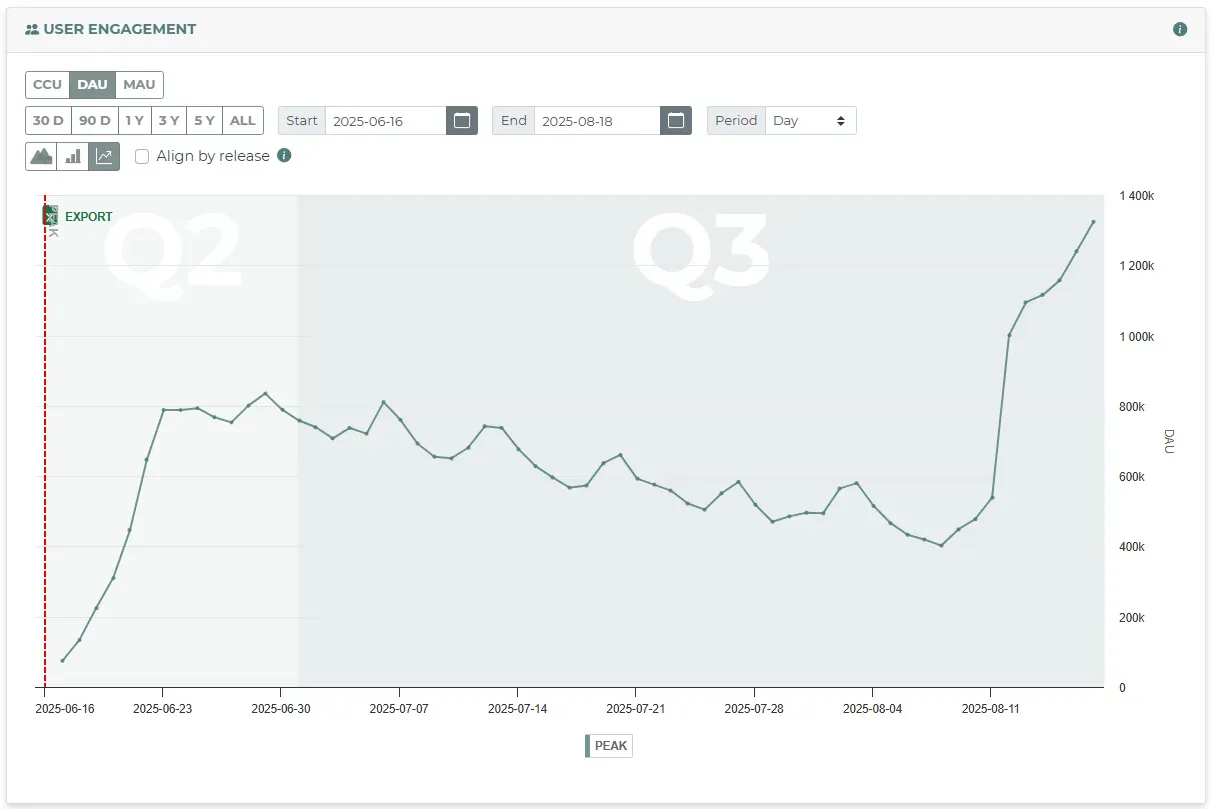Click y-axis label 1 400k

tap(1137, 196)
